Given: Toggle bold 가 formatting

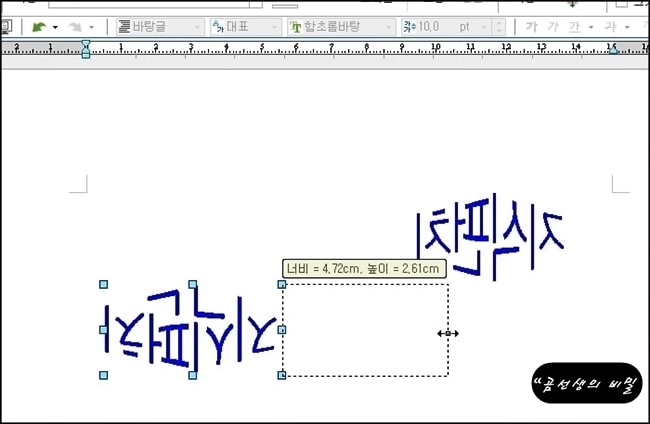Looking at the screenshot, I should click(x=531, y=27).
